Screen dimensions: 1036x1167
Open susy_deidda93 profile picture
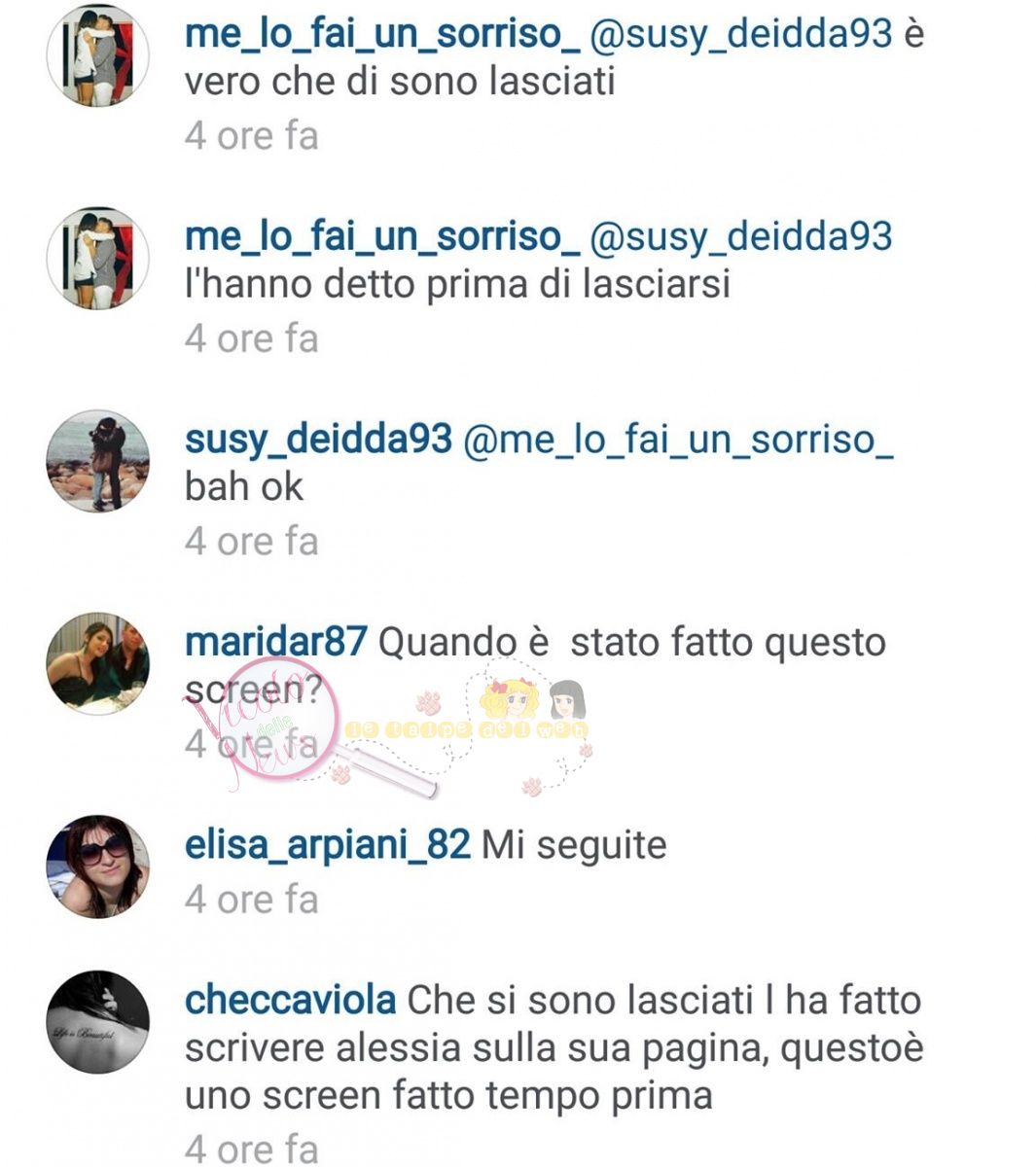point(98,461)
